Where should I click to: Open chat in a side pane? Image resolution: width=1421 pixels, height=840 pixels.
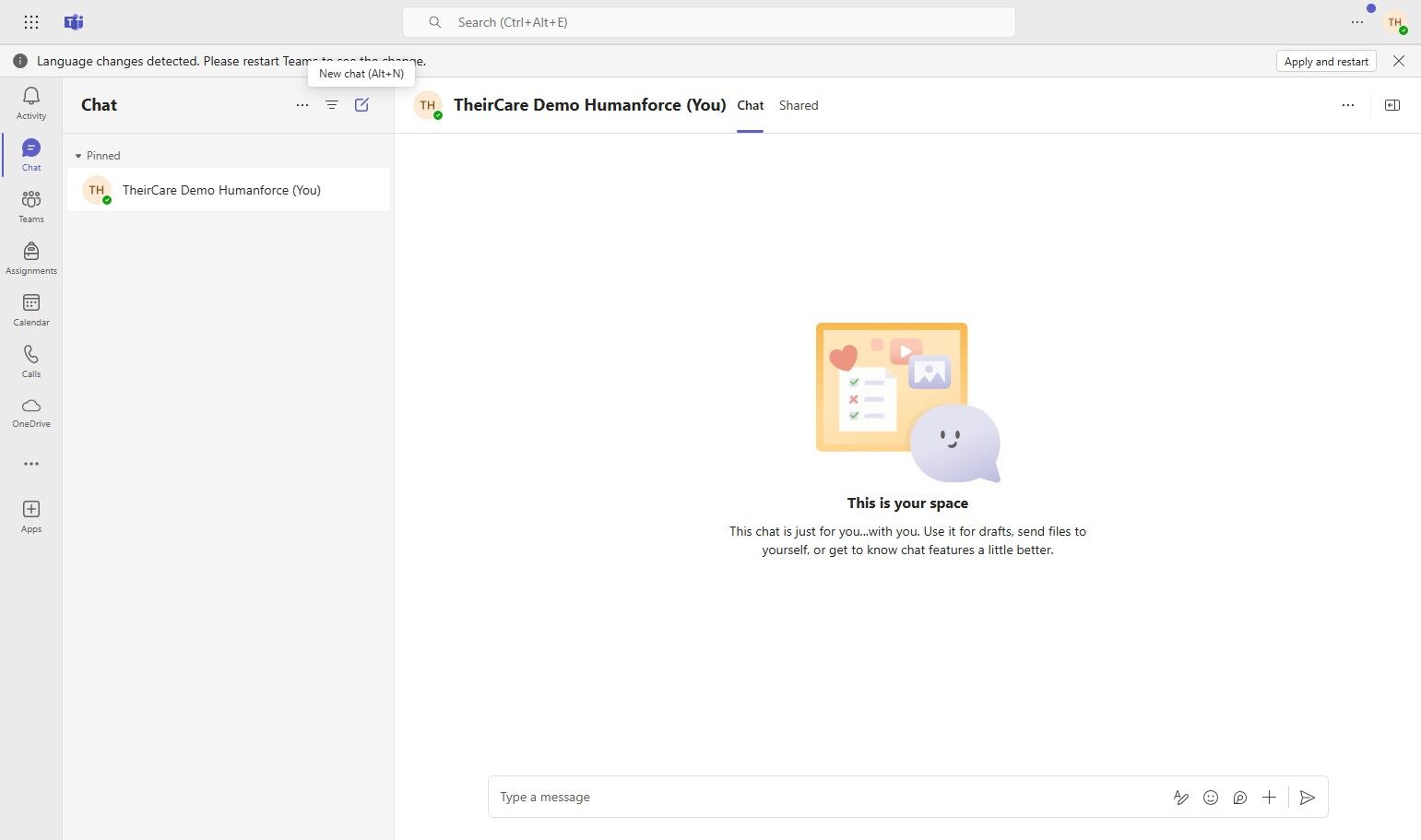1392,105
